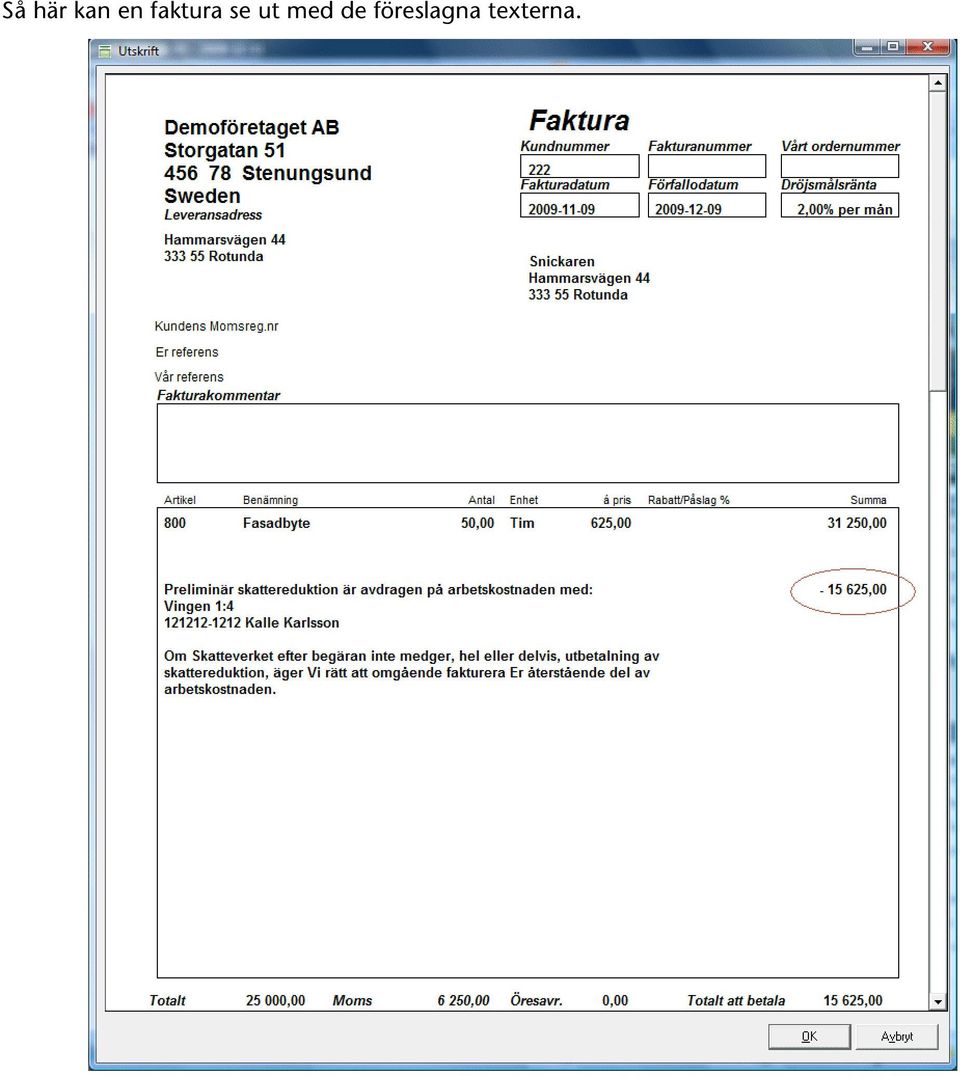Click the Rabatt/Påslag % column header

(x=688, y=500)
